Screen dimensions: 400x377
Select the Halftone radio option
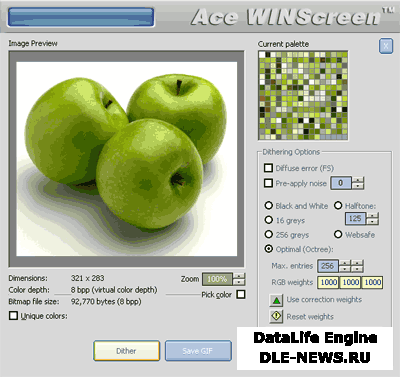[x=338, y=205]
